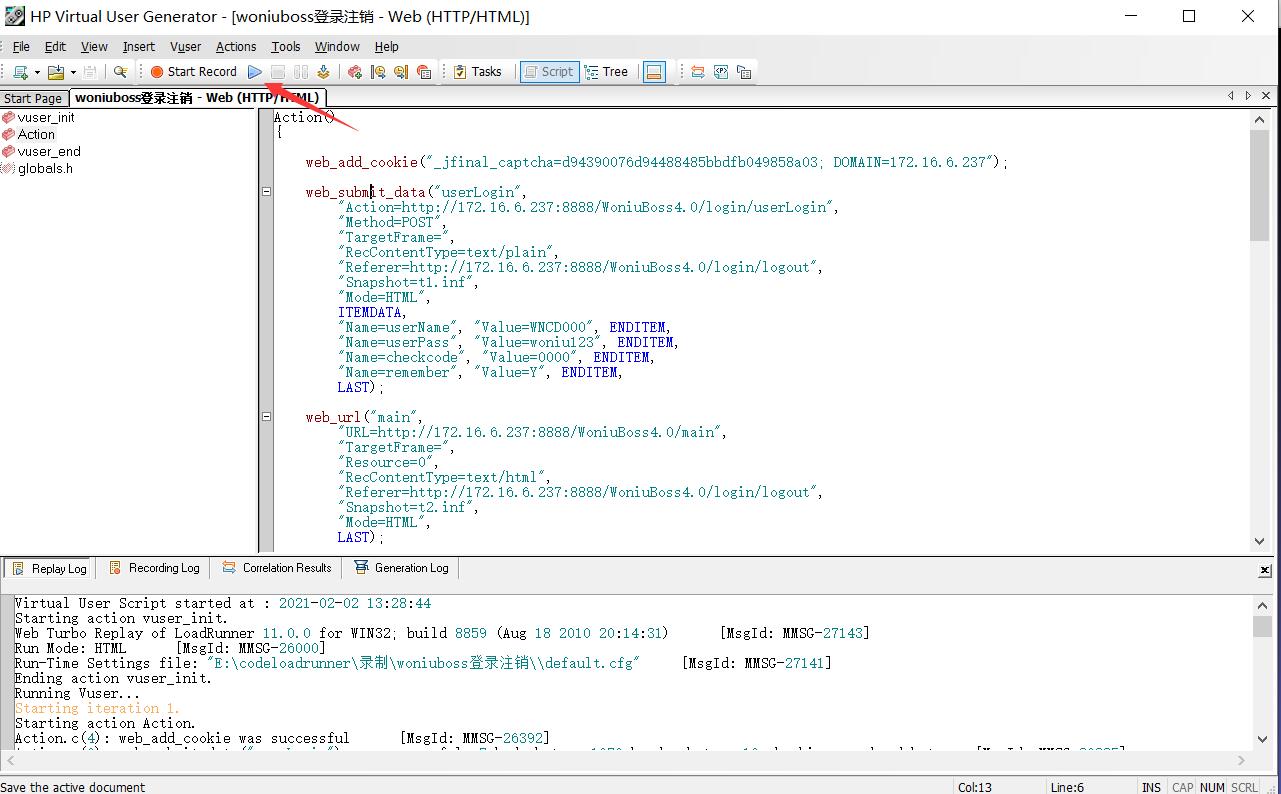Click the scroll tabs left arrow
Viewport: 1281px width, 794px height.
click(1231, 96)
